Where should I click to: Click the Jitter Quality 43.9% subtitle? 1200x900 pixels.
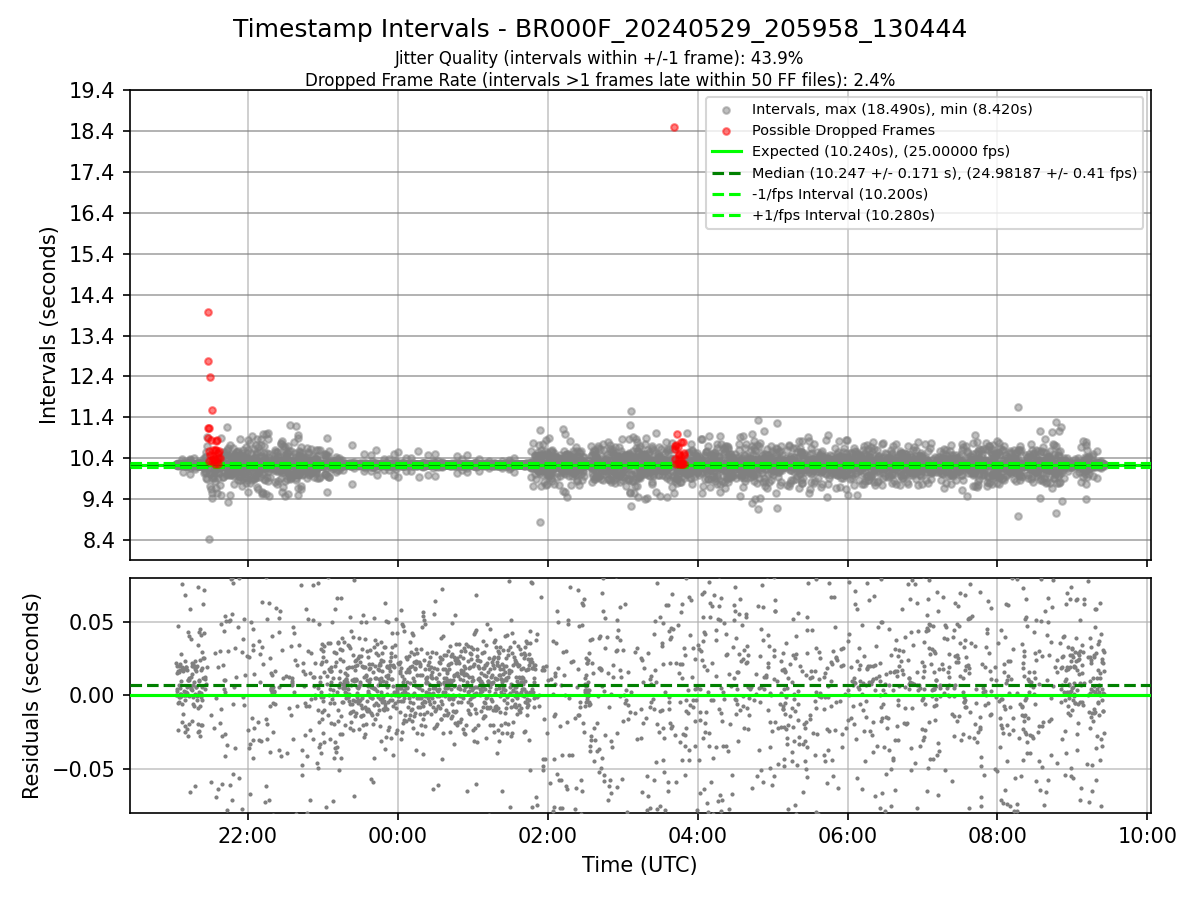599,58
